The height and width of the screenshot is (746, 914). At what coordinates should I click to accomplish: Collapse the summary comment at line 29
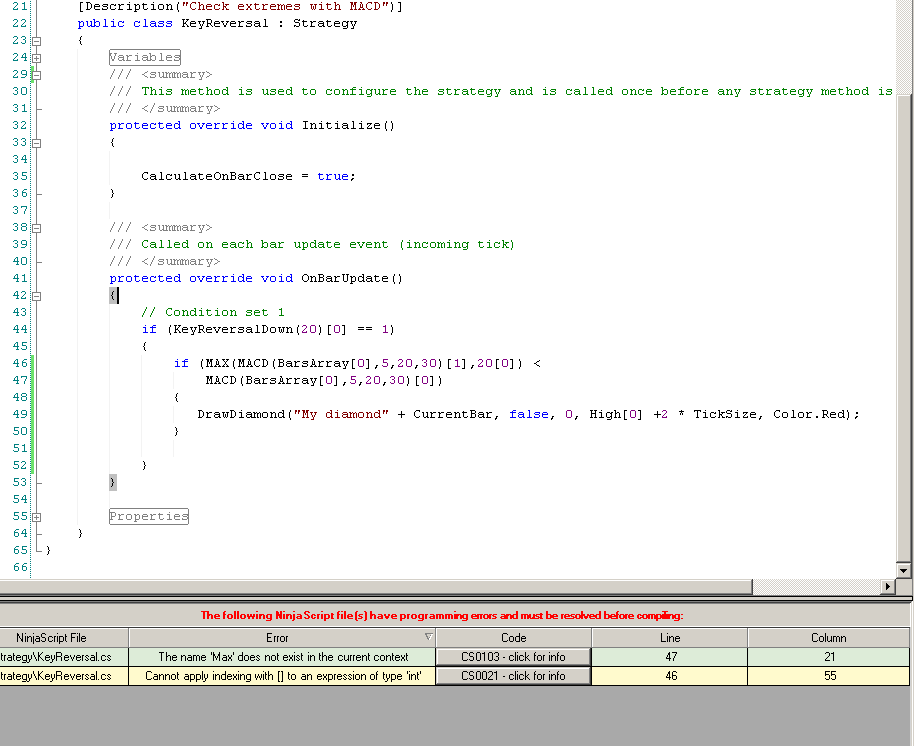(x=36, y=75)
